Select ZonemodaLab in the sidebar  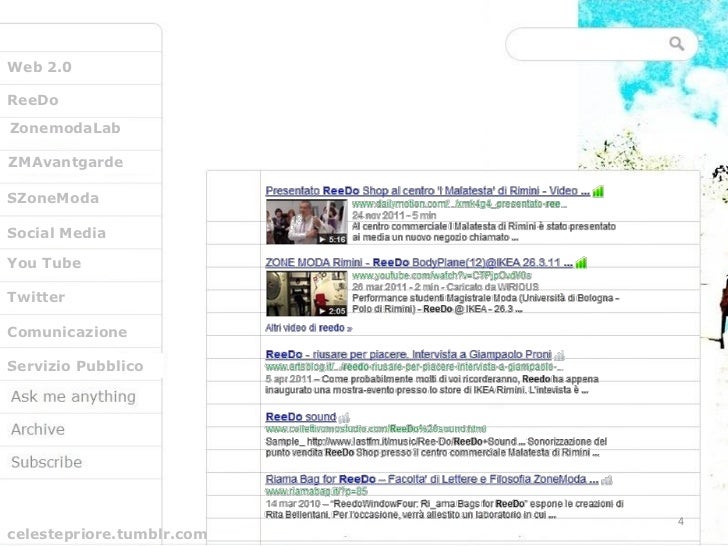tap(65, 128)
